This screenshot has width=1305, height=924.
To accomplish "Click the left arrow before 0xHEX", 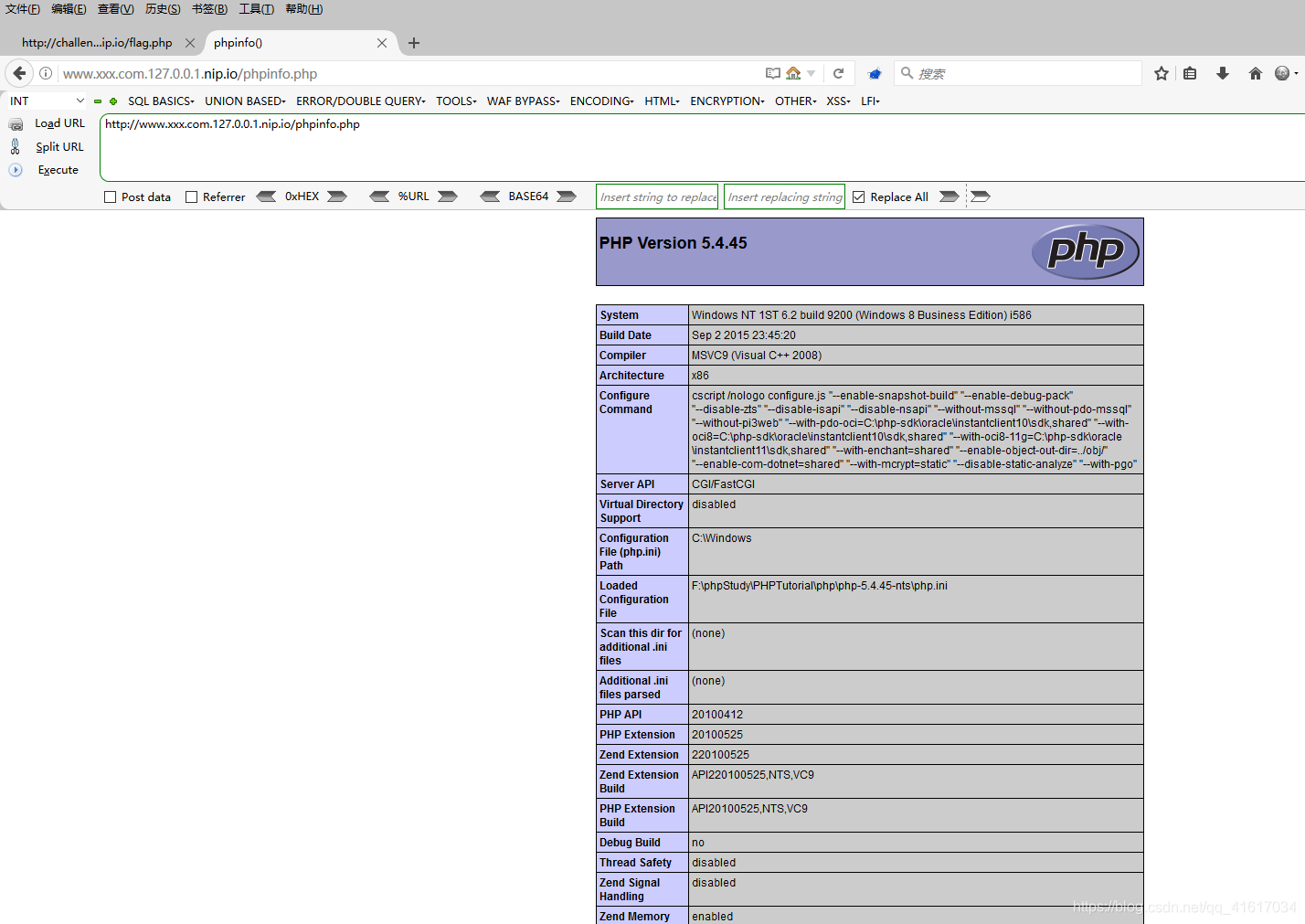I will point(267,196).
